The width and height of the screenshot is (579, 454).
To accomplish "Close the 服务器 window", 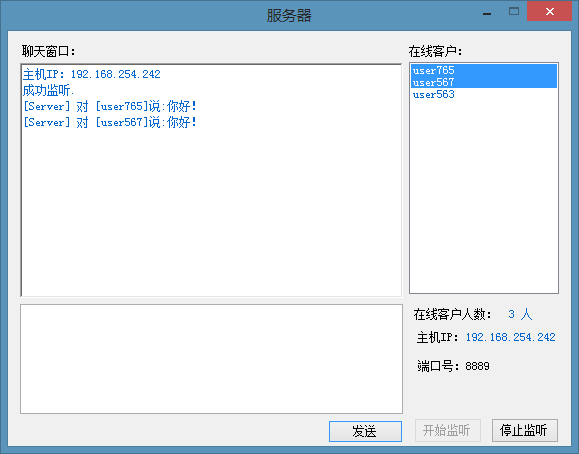I will [x=549, y=11].
